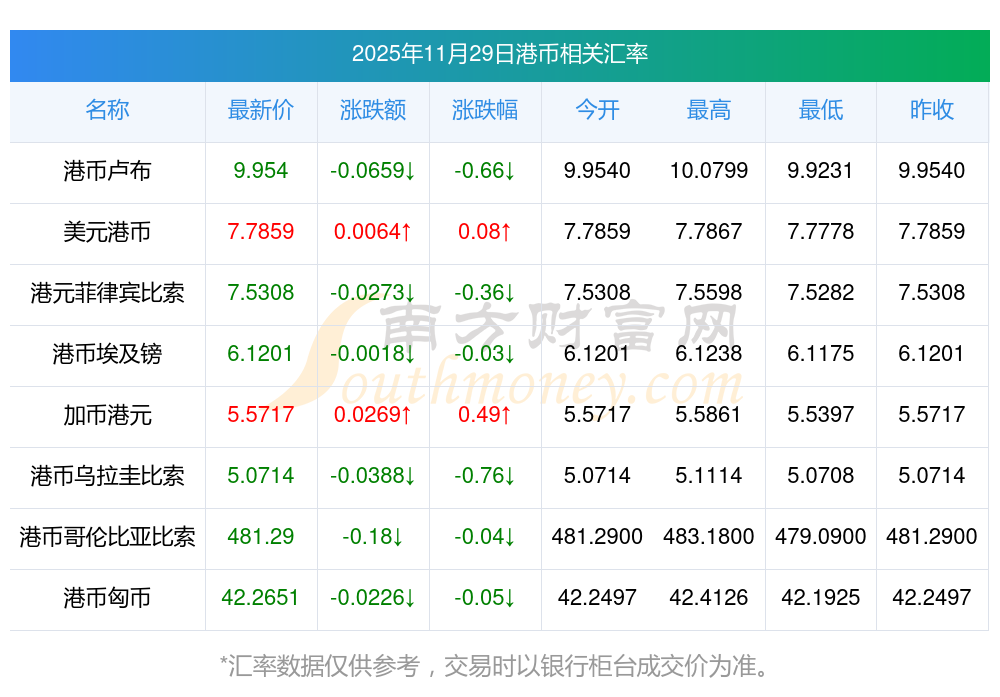
Task: Click the 涨跌额 column header
Action: coord(372,110)
